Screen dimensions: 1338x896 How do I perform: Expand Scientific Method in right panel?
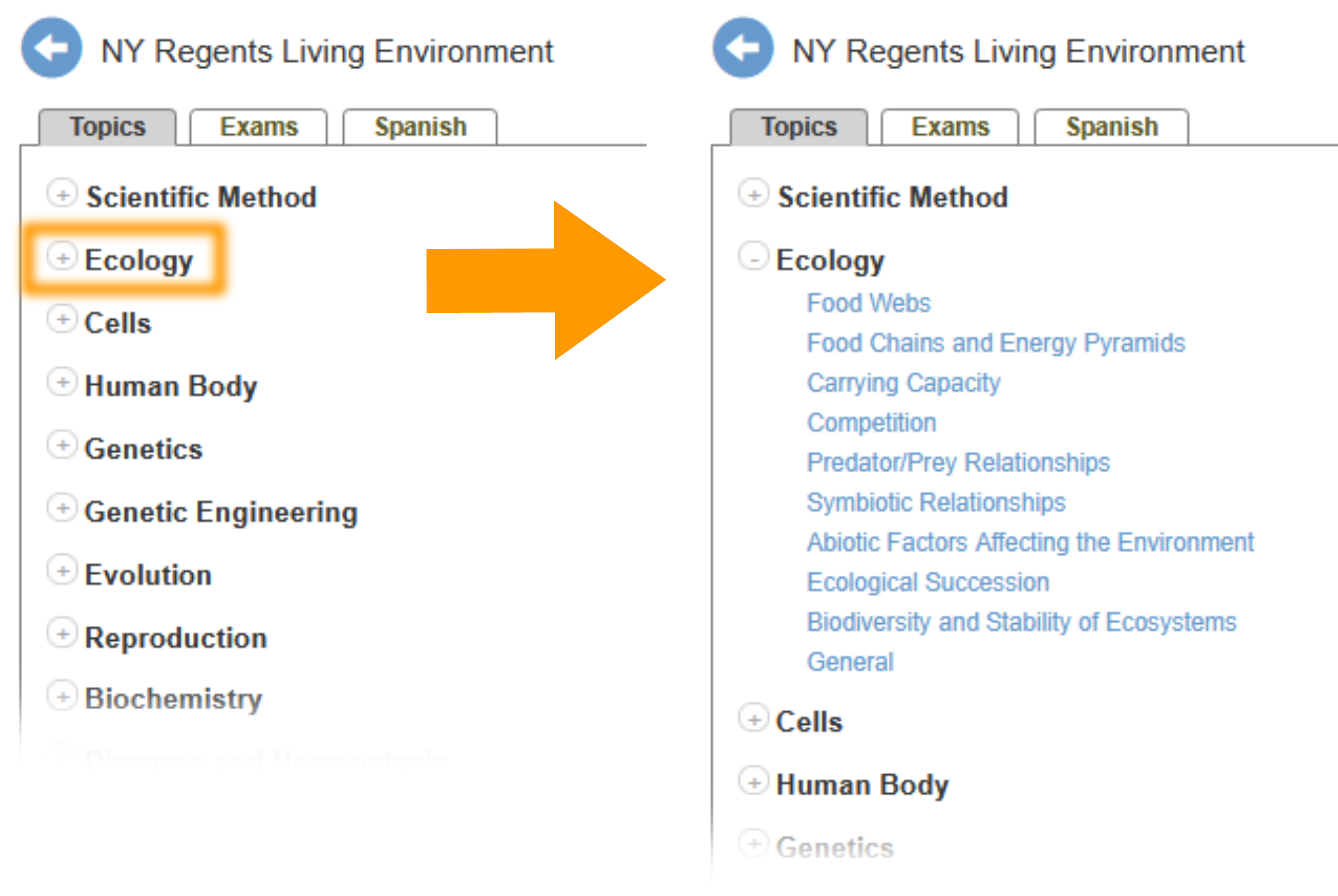click(x=754, y=194)
